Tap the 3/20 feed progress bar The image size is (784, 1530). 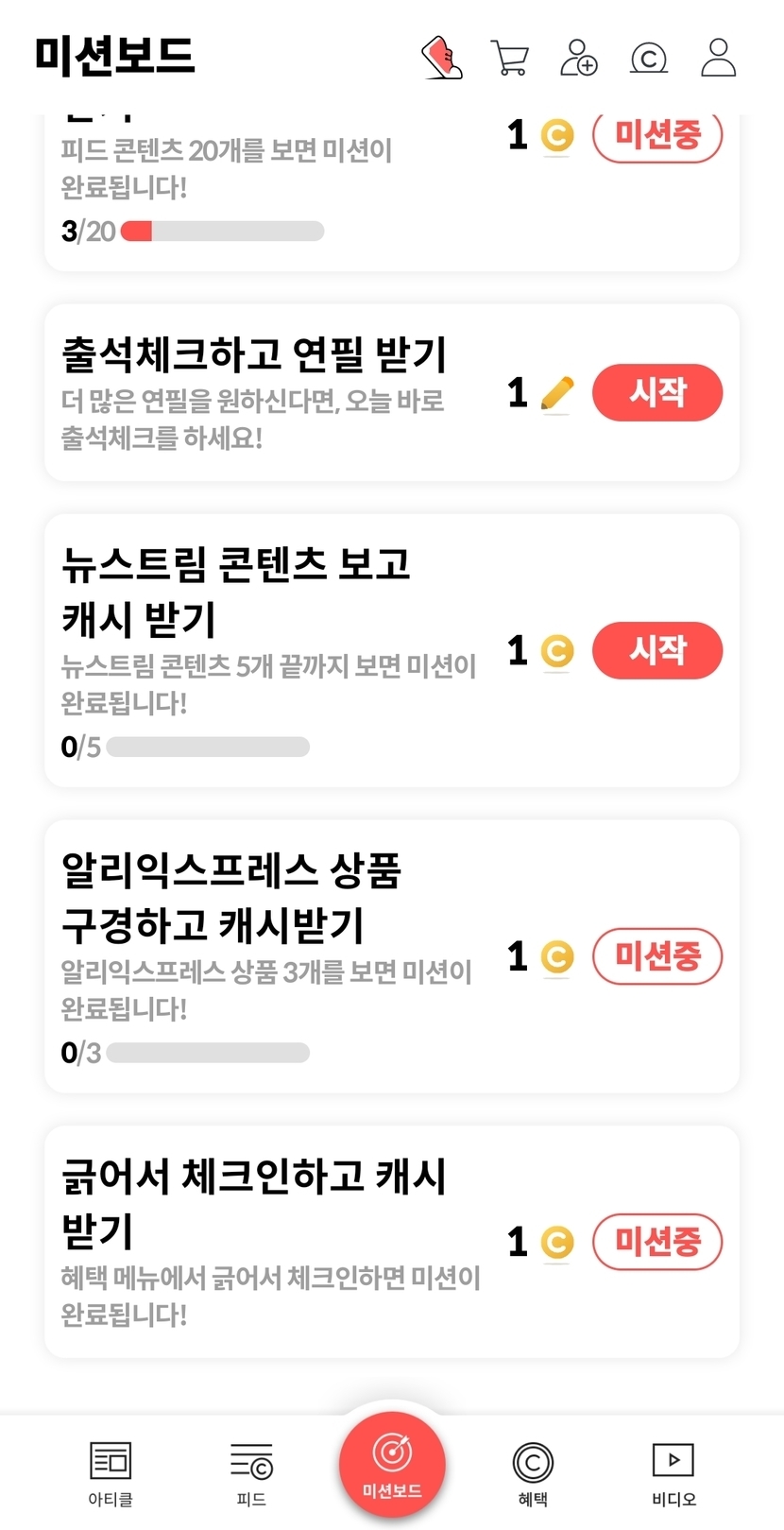pyautogui.click(x=223, y=232)
